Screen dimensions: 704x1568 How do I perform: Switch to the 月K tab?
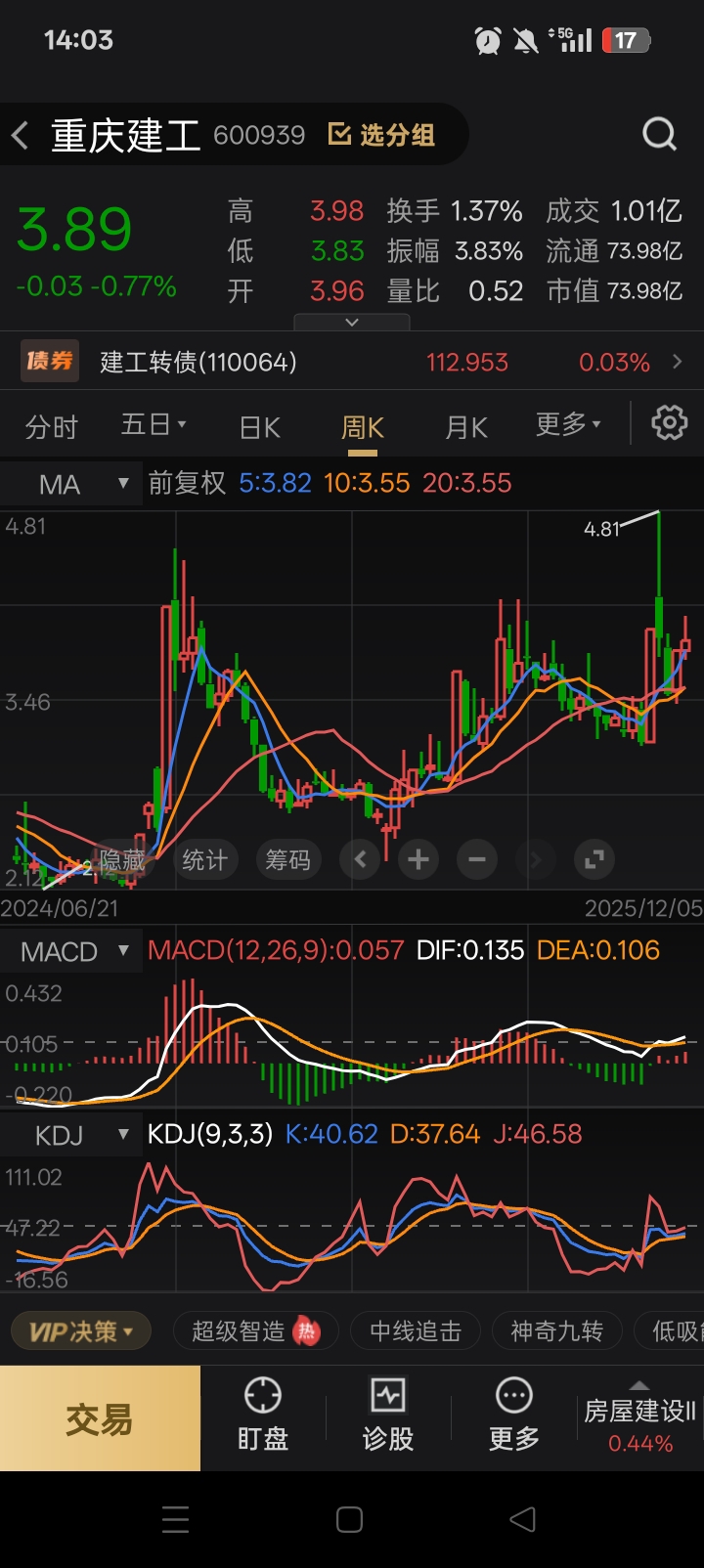click(x=466, y=427)
